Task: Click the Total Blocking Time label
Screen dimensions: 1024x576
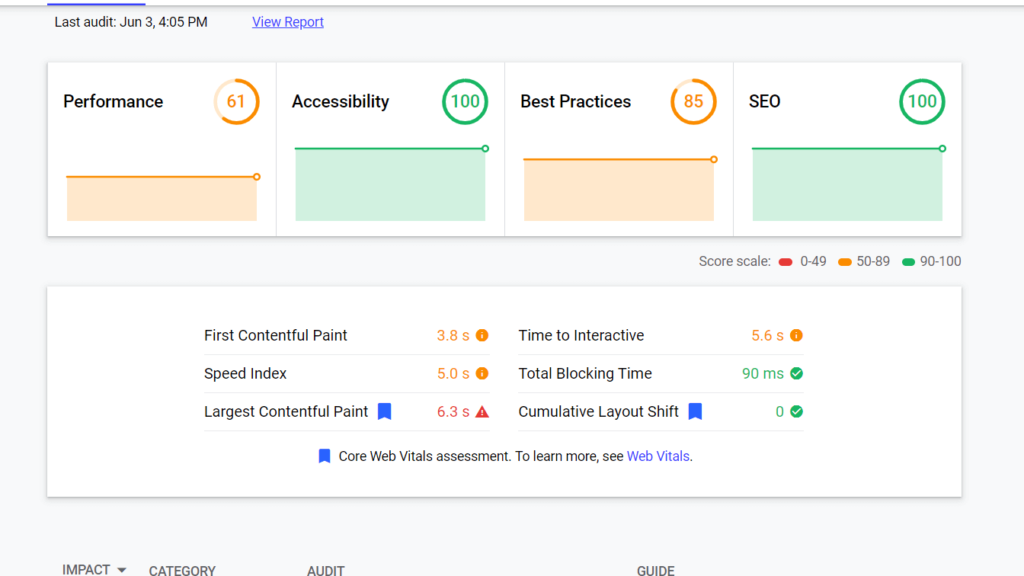Action: 585,373
